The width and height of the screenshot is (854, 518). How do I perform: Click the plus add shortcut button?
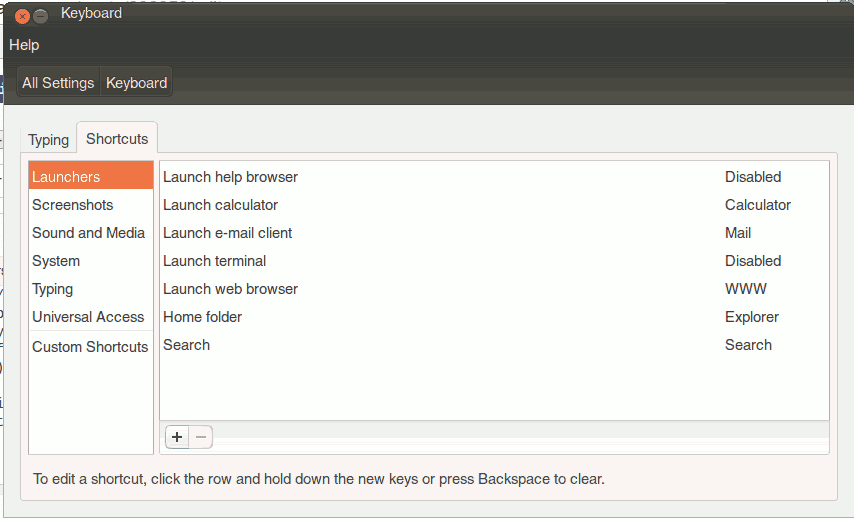pyautogui.click(x=177, y=437)
